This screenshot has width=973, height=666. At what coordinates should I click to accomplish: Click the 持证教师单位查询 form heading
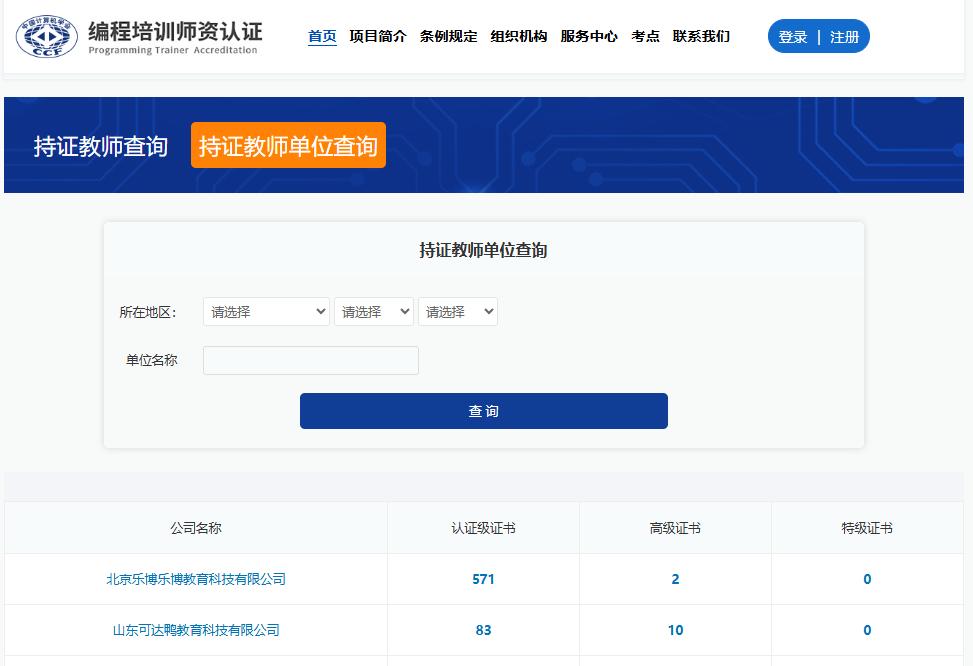point(483,250)
